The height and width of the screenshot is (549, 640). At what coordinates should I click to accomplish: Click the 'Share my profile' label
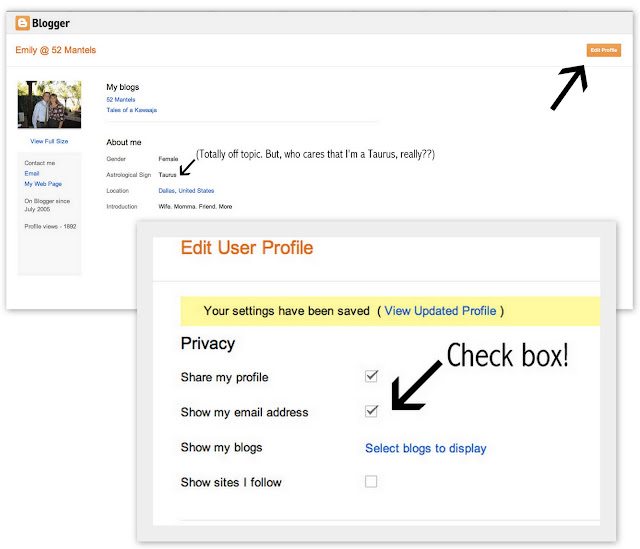pyautogui.click(x=224, y=378)
